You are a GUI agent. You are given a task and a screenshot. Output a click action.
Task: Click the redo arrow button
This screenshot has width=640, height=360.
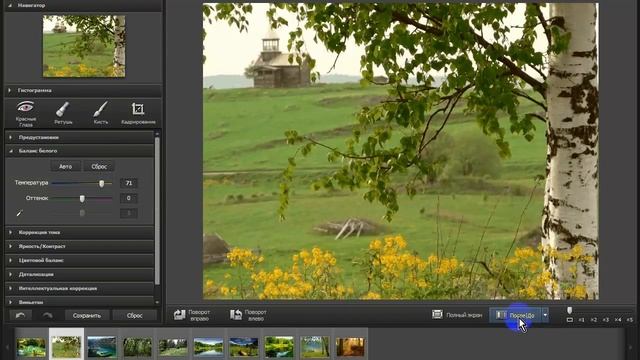coord(47,315)
